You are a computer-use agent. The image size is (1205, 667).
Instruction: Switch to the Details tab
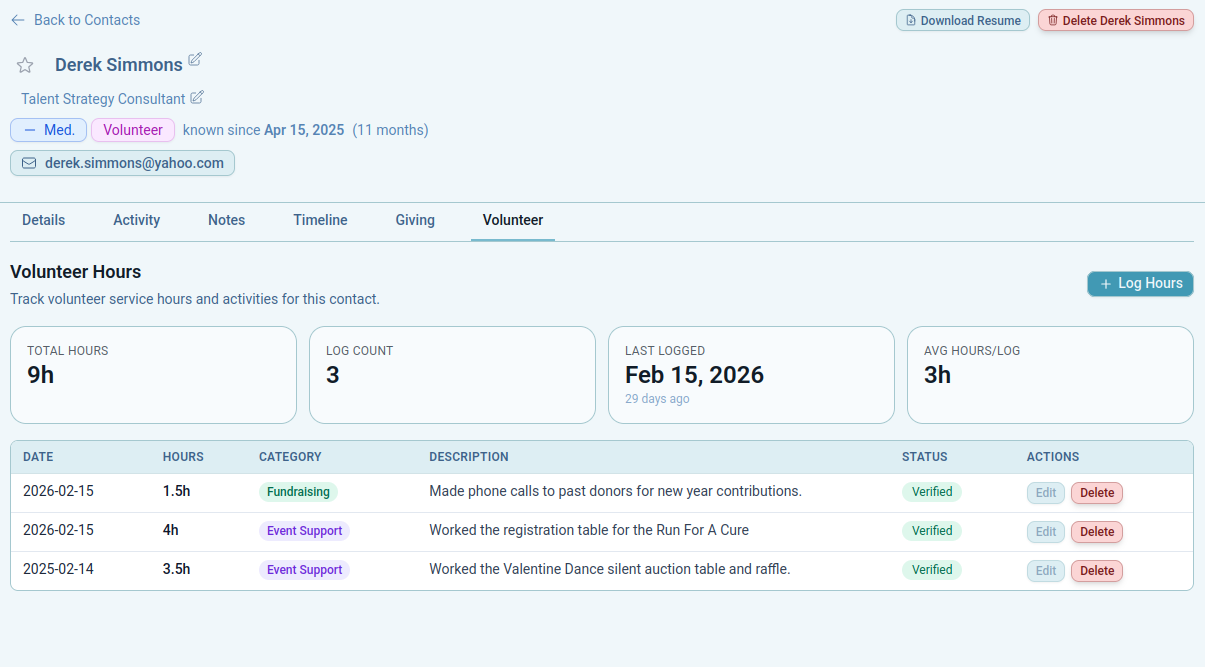tap(43, 220)
